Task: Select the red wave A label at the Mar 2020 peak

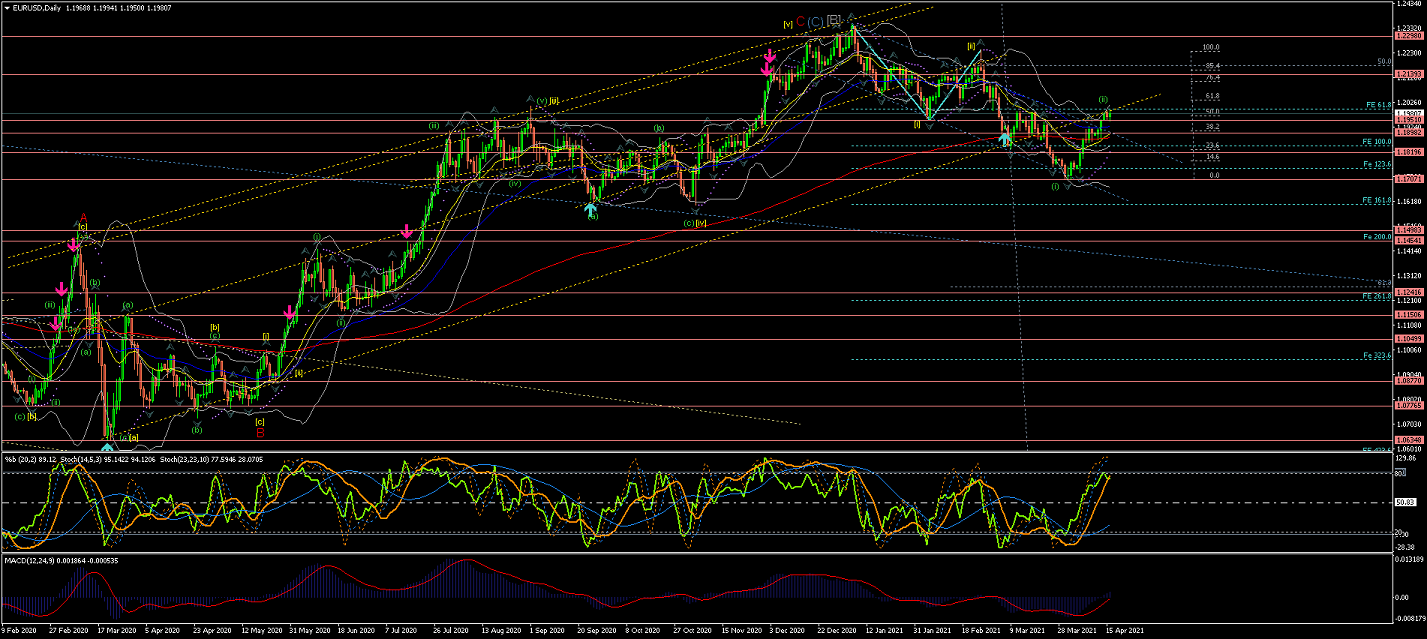Action: point(83,217)
